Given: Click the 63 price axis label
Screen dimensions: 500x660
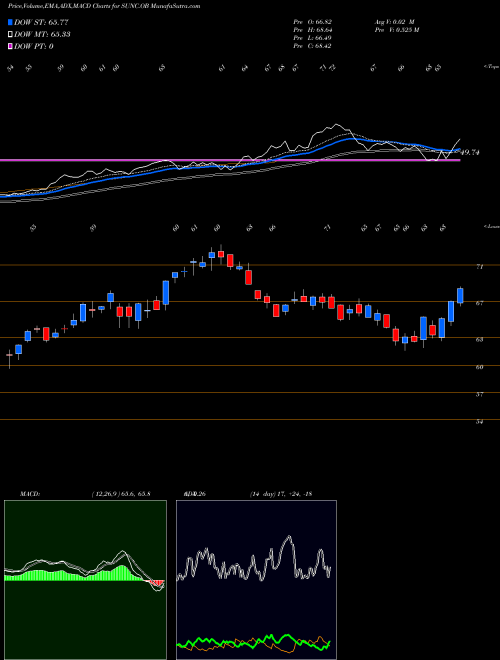Looking at the screenshot, I should click(479, 339).
